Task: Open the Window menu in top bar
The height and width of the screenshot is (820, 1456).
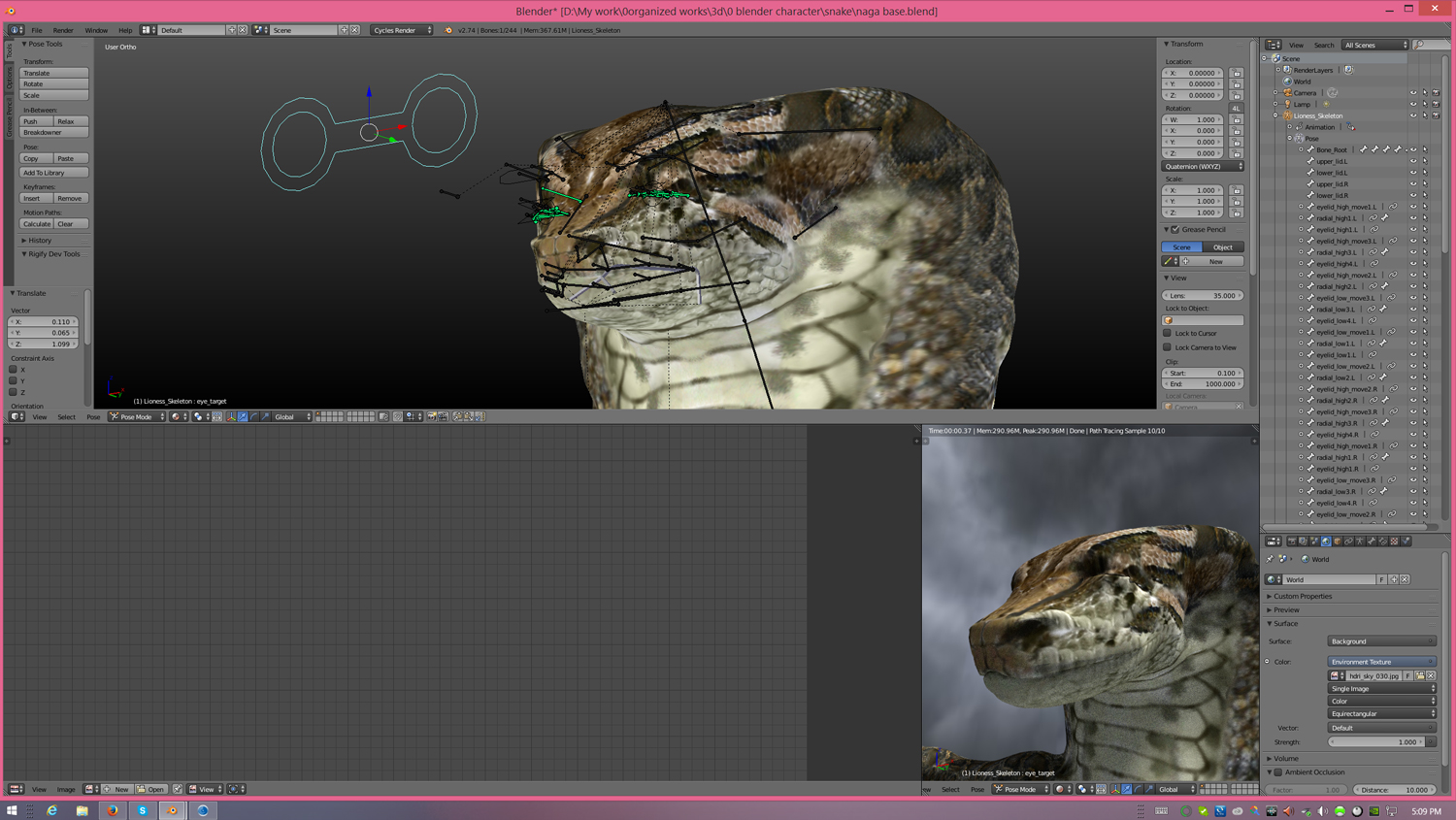Action: click(x=96, y=30)
